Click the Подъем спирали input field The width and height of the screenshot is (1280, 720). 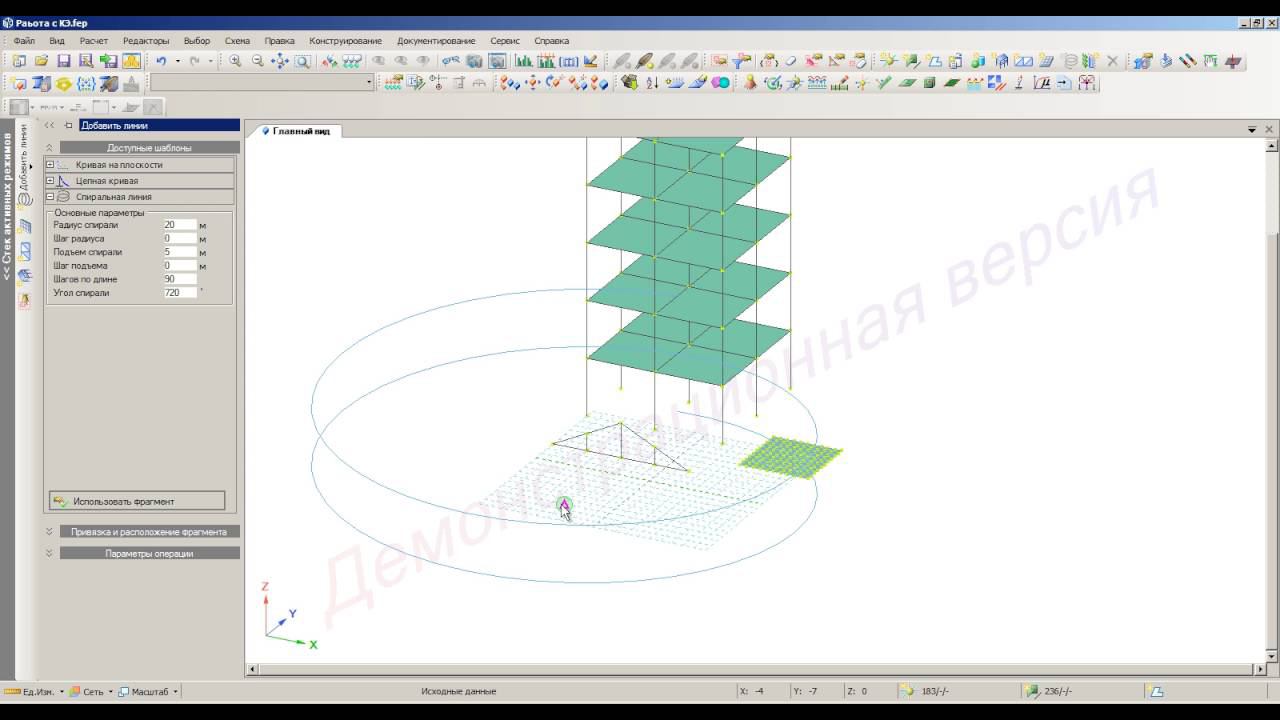tap(180, 252)
